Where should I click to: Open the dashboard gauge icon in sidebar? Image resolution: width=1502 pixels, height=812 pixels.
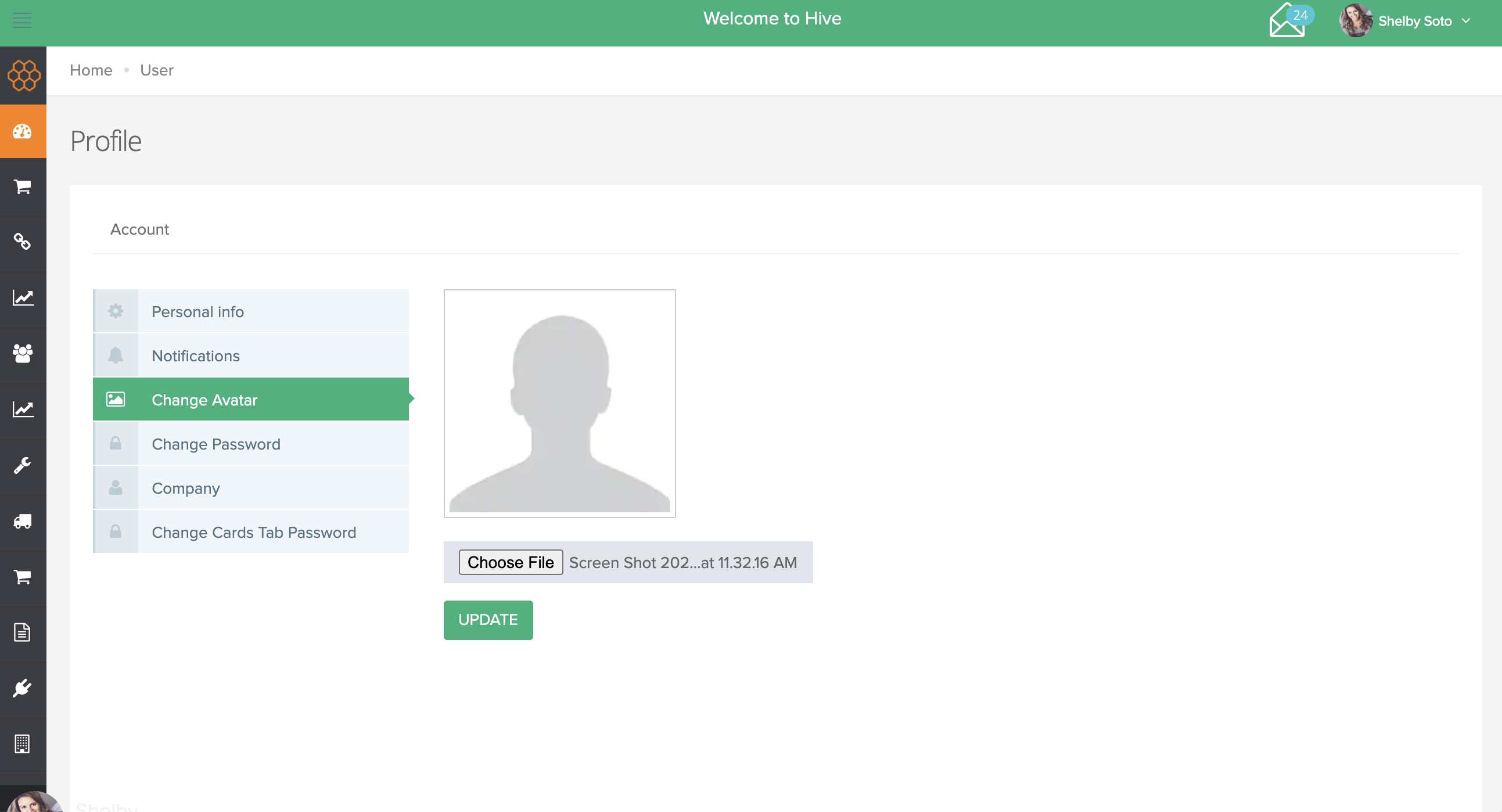click(23, 132)
